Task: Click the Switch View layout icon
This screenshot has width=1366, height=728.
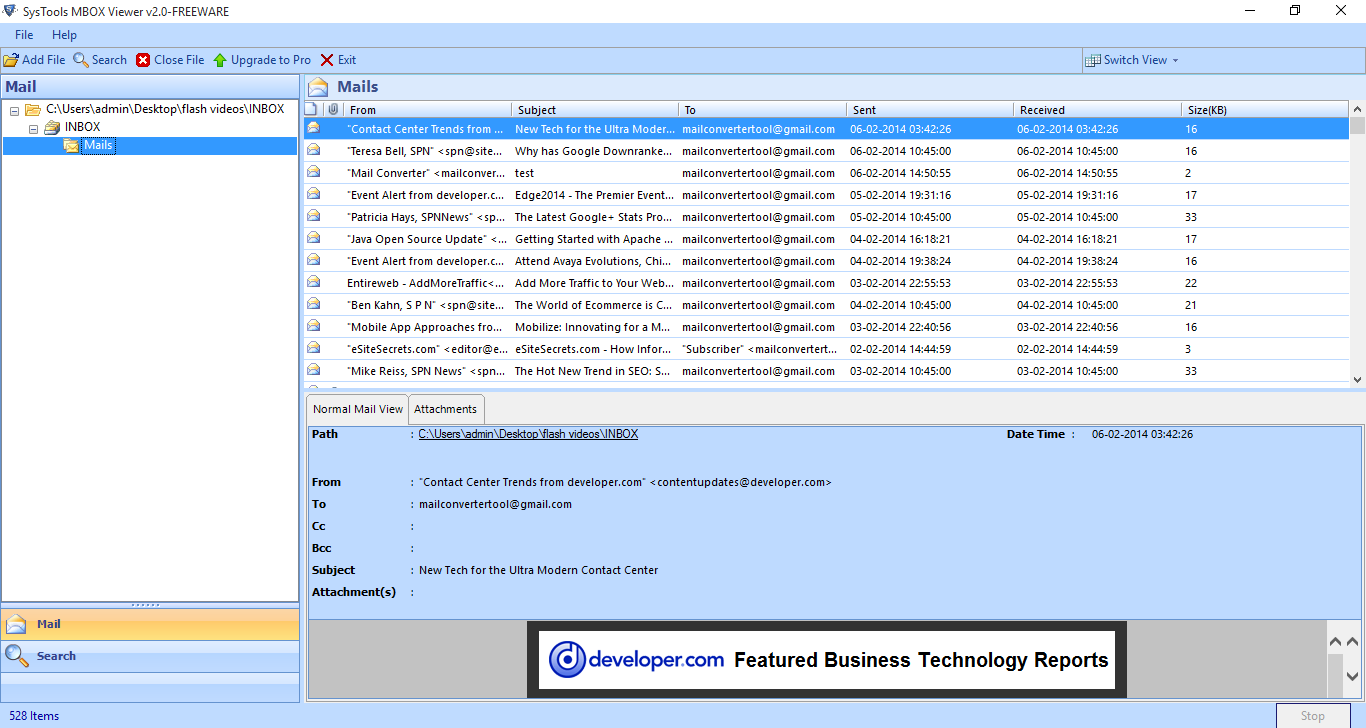Action: [1093, 60]
